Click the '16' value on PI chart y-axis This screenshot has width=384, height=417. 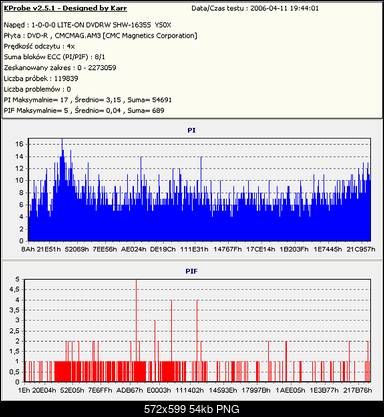pos(20,144)
